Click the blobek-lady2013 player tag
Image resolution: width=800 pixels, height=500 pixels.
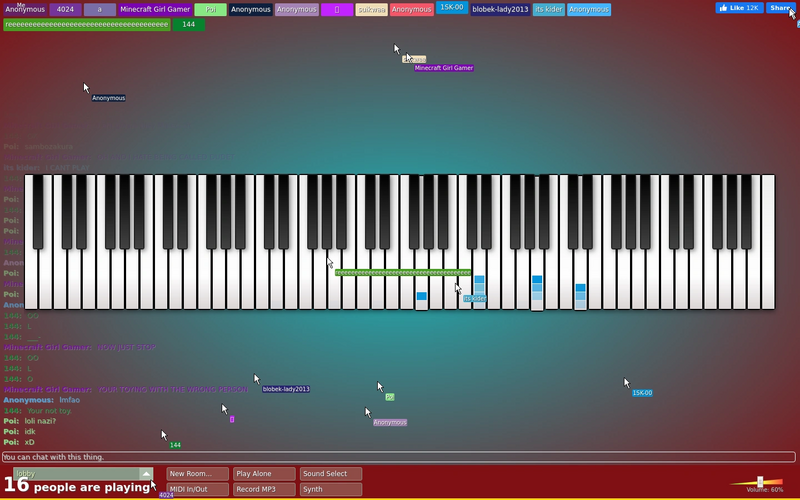500,9
